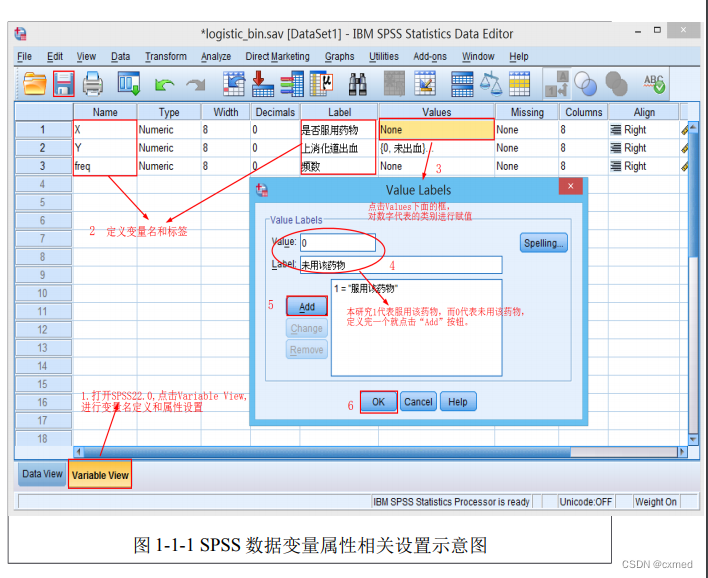Click vertical scrollbar down arrow
This screenshot has height=578, width=708.
693,439
